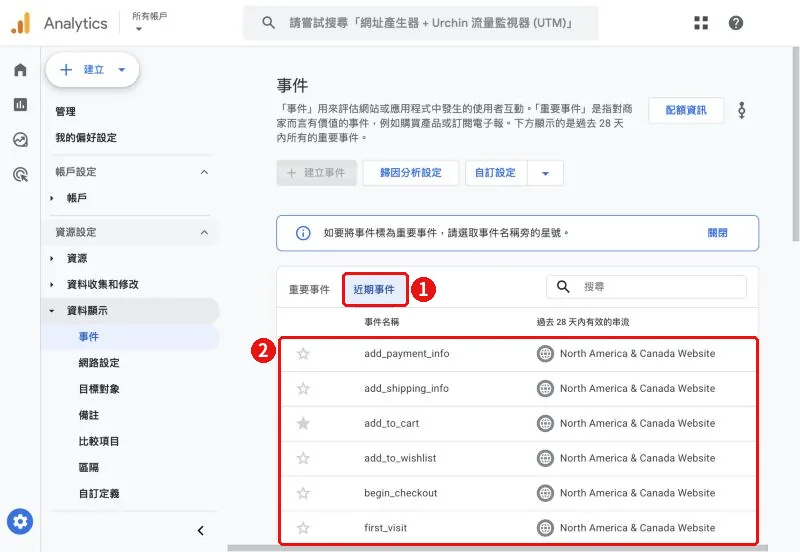Expand the 帳戶 tree item
The image size is (800, 552).
[x=52, y=198]
